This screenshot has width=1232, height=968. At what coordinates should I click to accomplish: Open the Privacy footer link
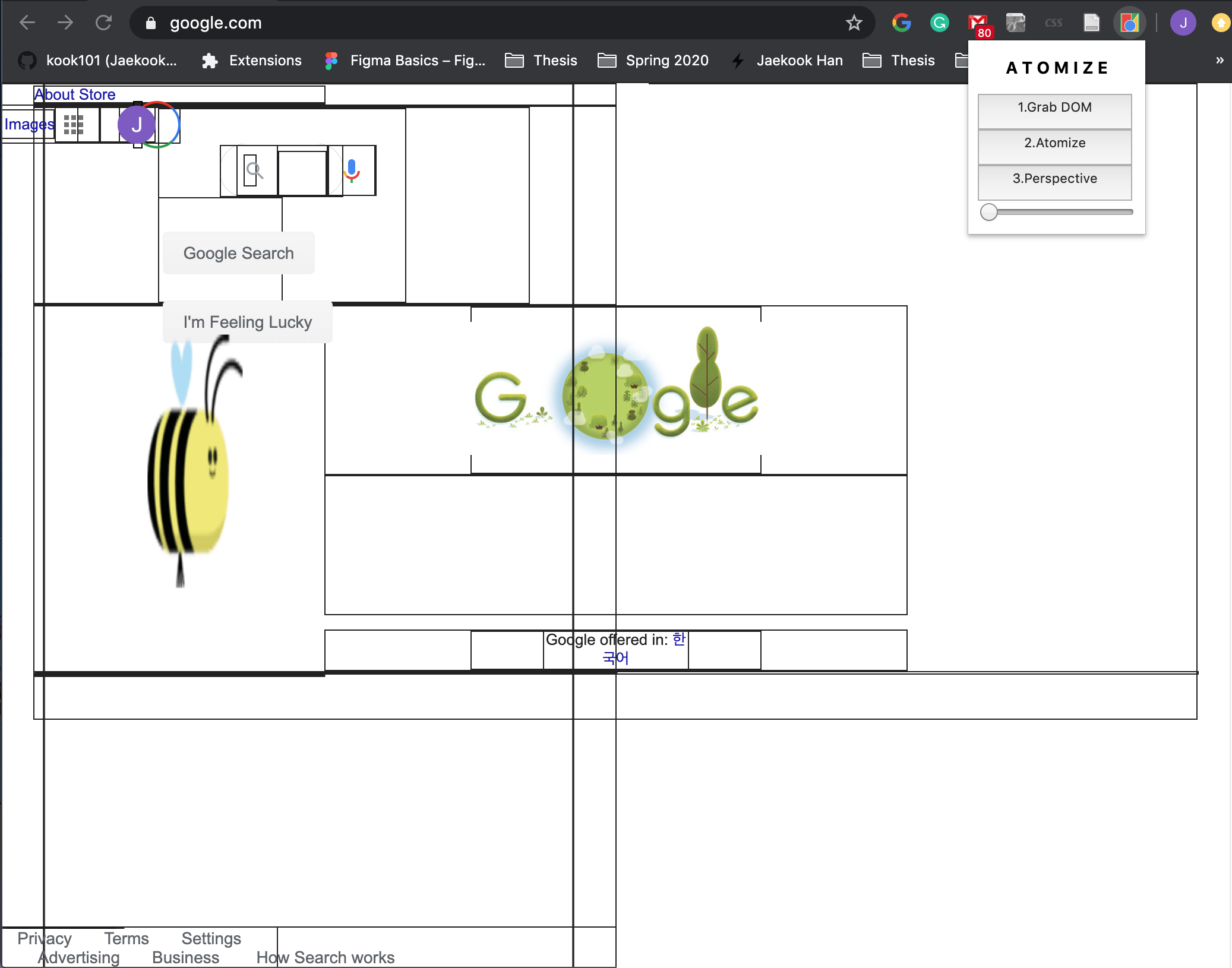[45, 938]
